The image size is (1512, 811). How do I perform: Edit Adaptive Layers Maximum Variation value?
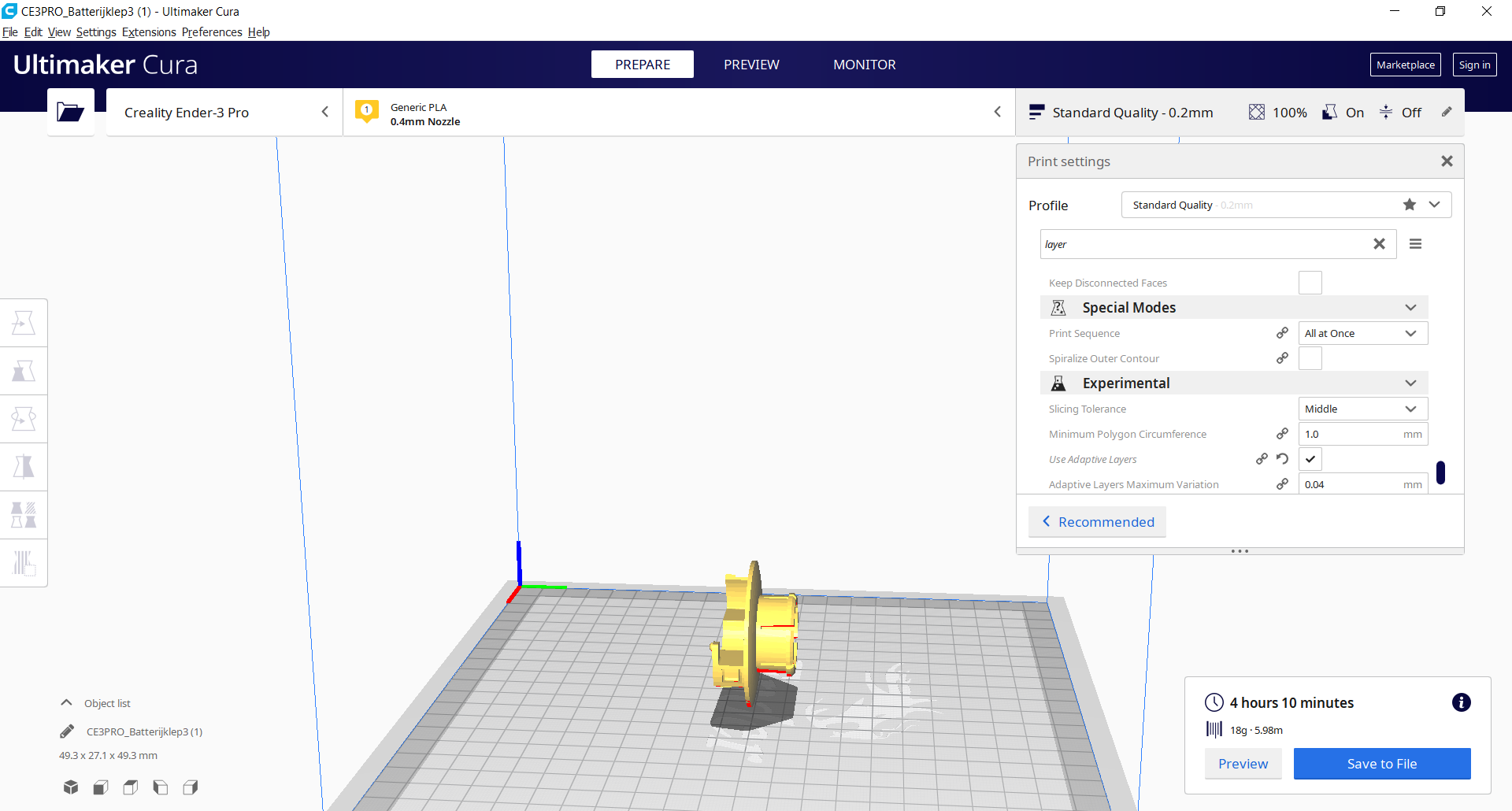(x=1363, y=484)
